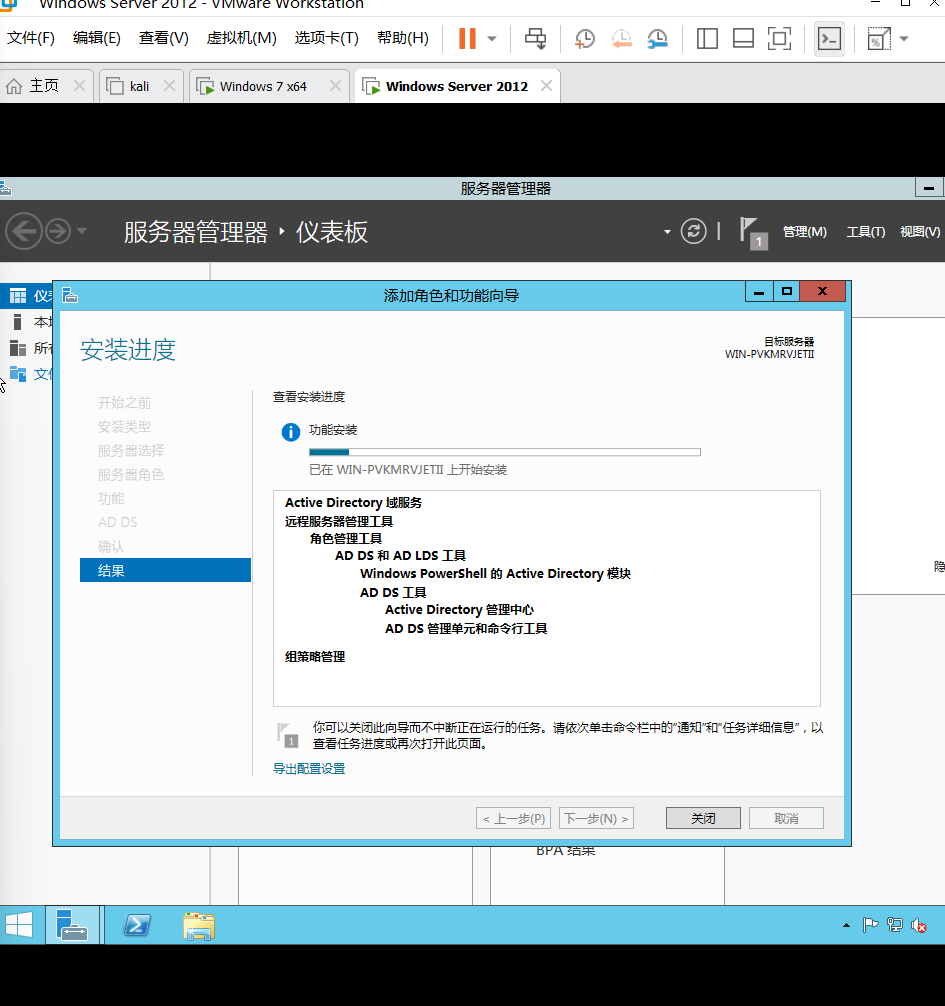Pause the VM with the orange pause button
Screen dimensions: 945x1006
point(467,38)
